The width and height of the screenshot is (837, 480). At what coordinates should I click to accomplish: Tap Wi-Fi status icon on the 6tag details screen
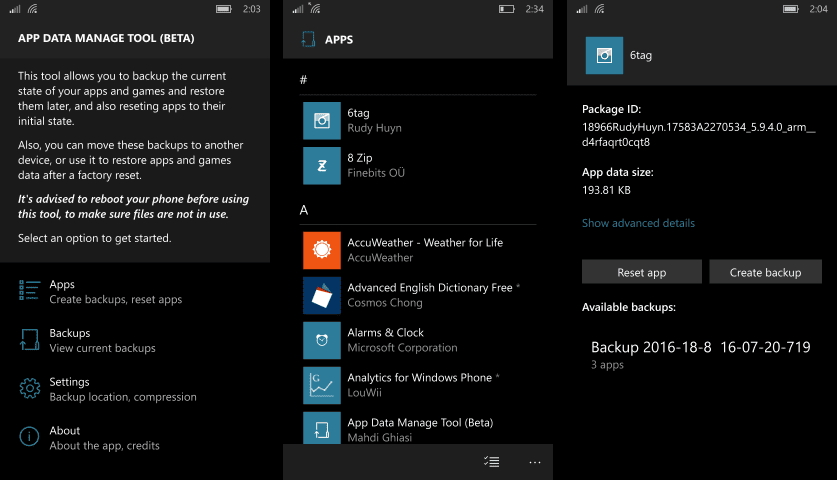(x=600, y=9)
